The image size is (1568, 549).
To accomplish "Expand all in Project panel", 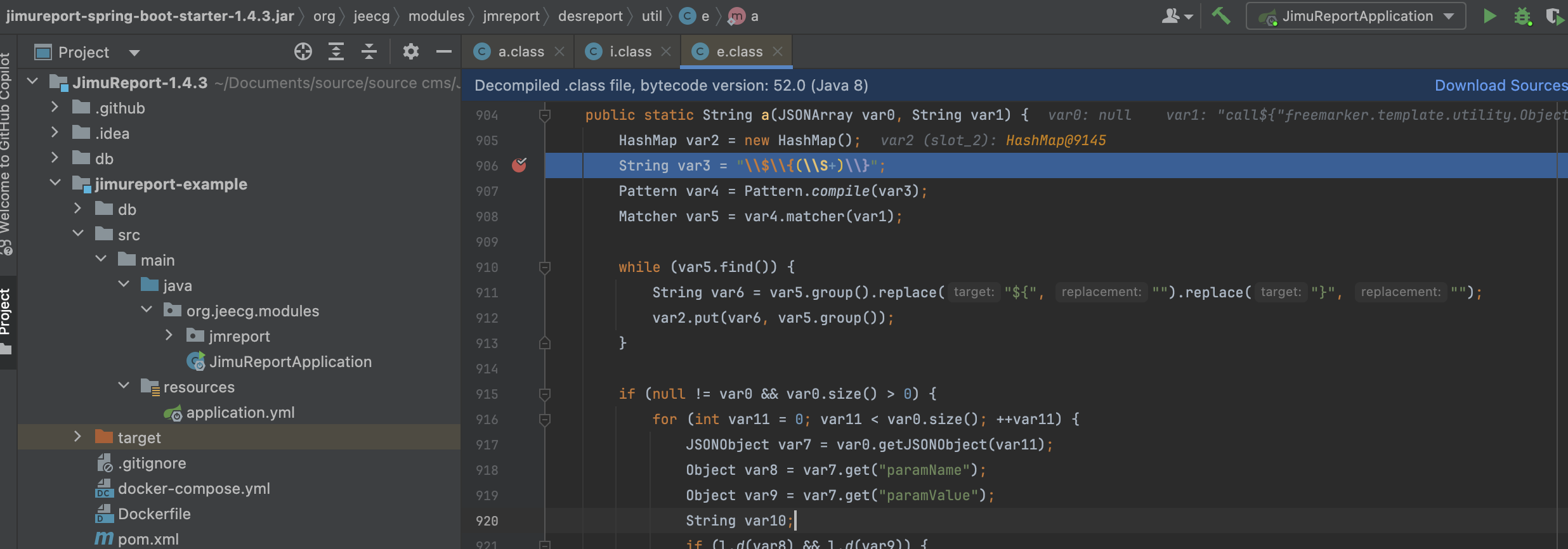I will click(x=336, y=51).
